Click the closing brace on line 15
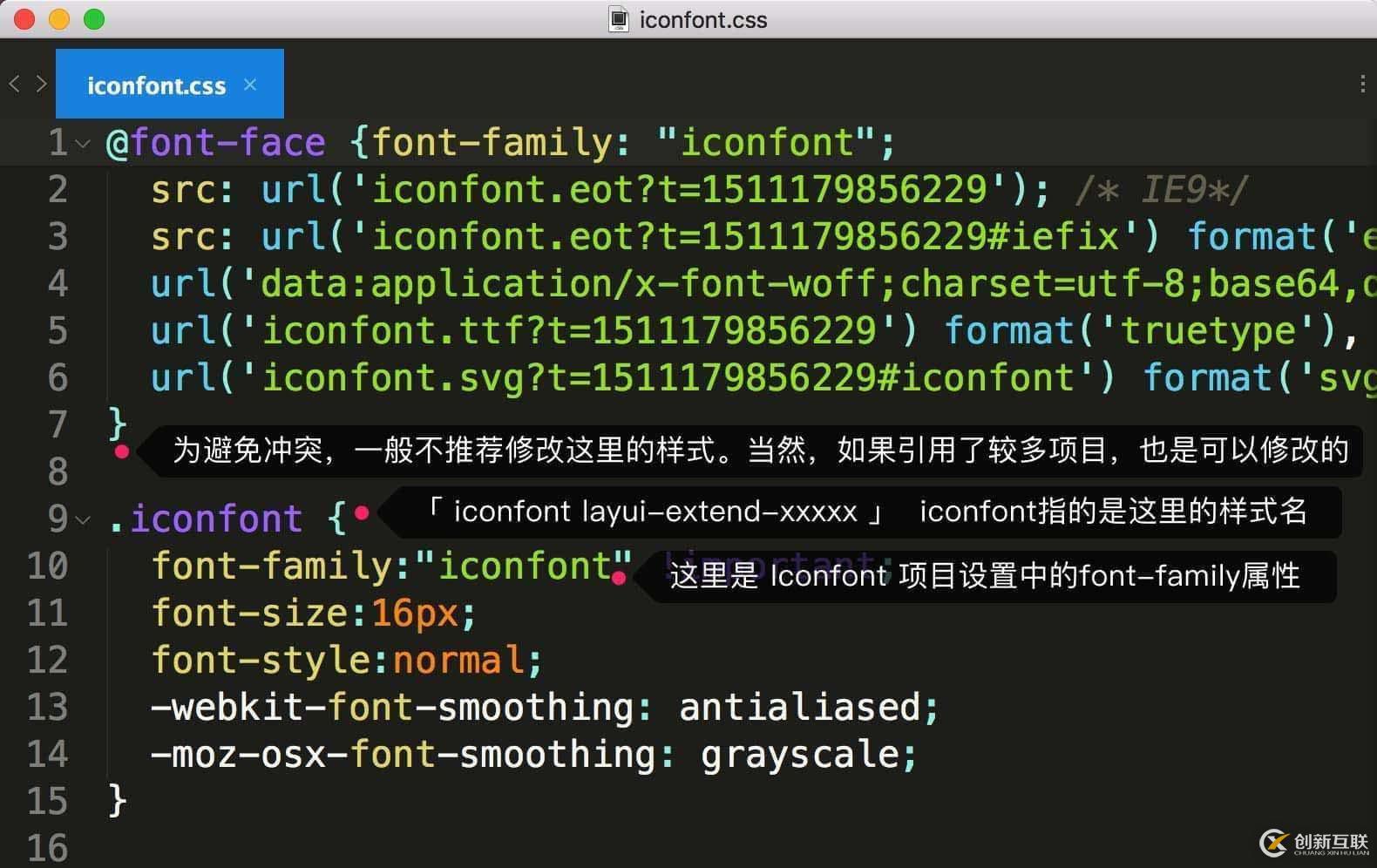1377x868 pixels. [x=117, y=801]
